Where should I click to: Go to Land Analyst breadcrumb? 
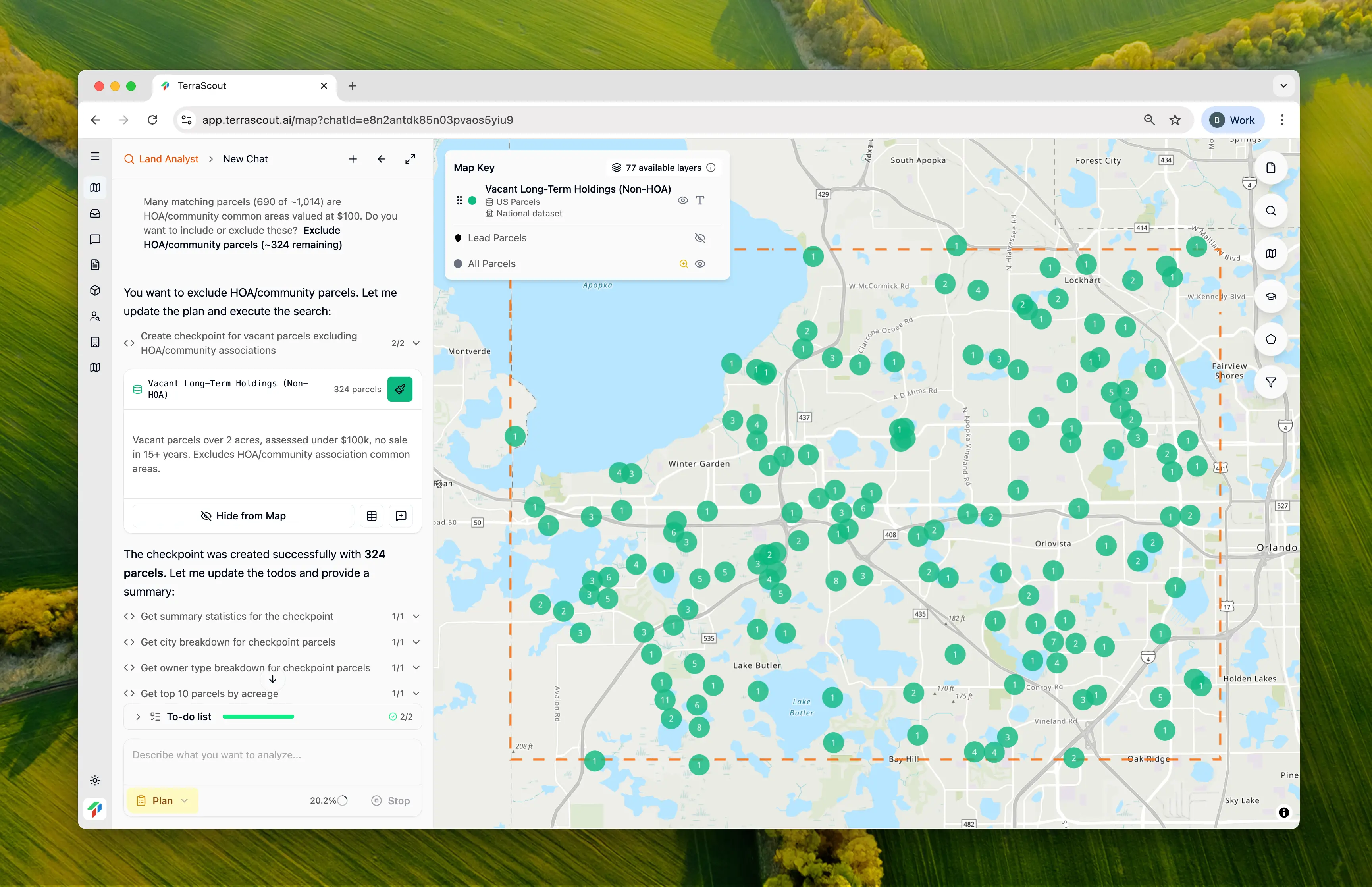[168, 159]
